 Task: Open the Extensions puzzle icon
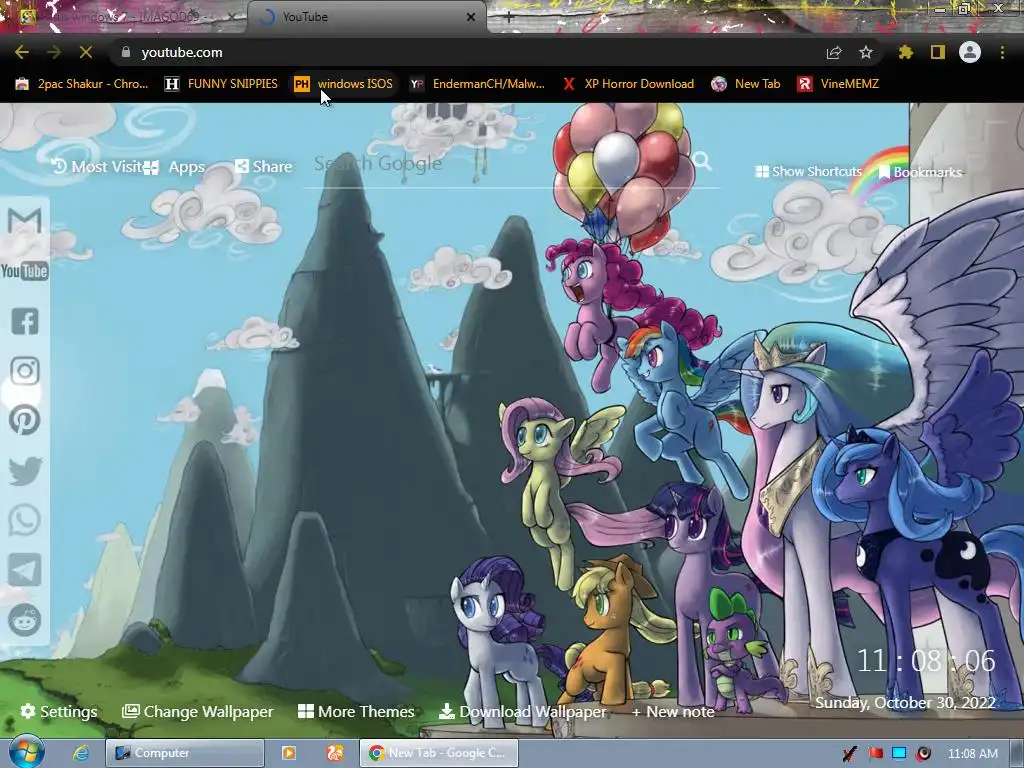point(905,52)
